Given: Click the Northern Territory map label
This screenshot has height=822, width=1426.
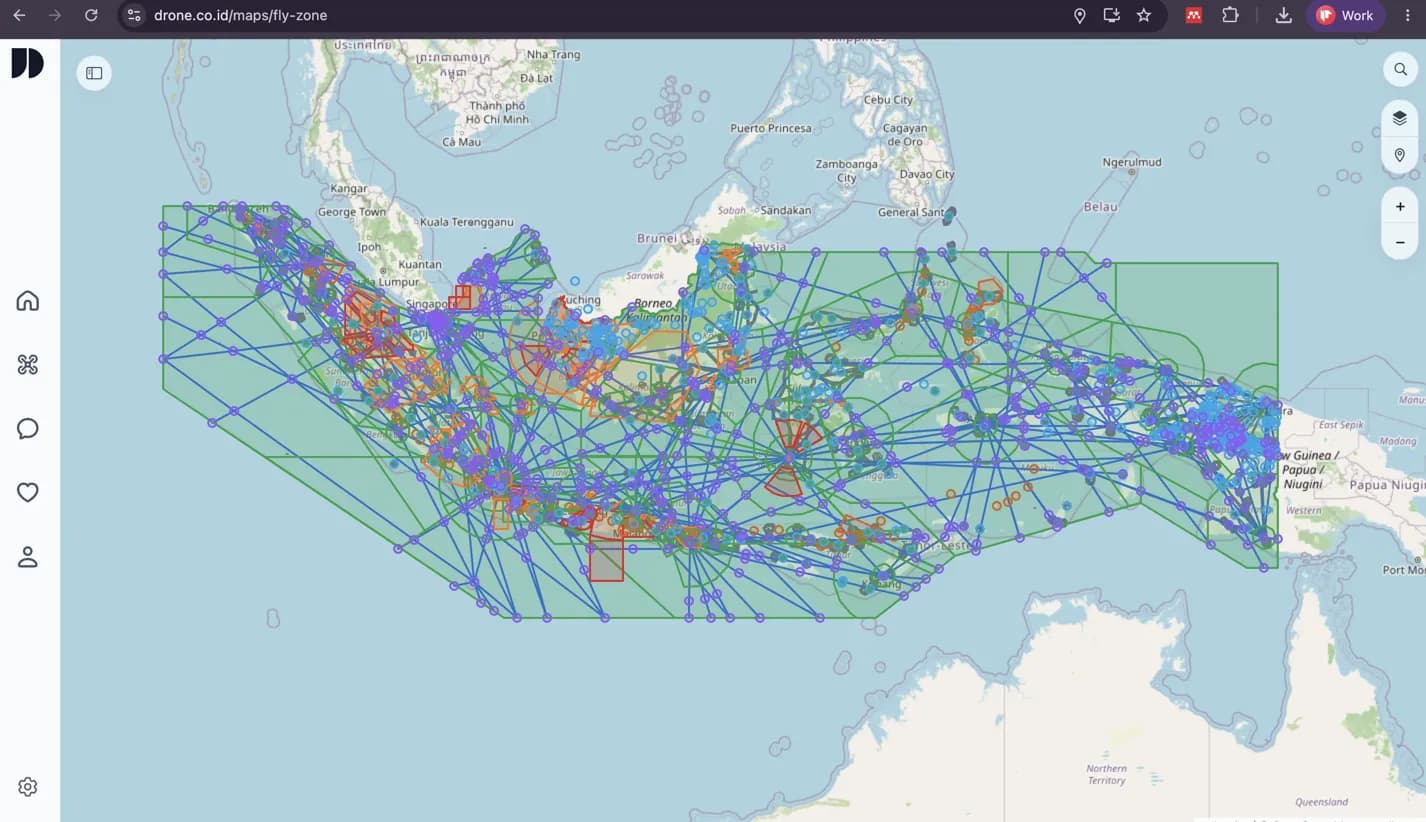Looking at the screenshot, I should coord(1106,774).
